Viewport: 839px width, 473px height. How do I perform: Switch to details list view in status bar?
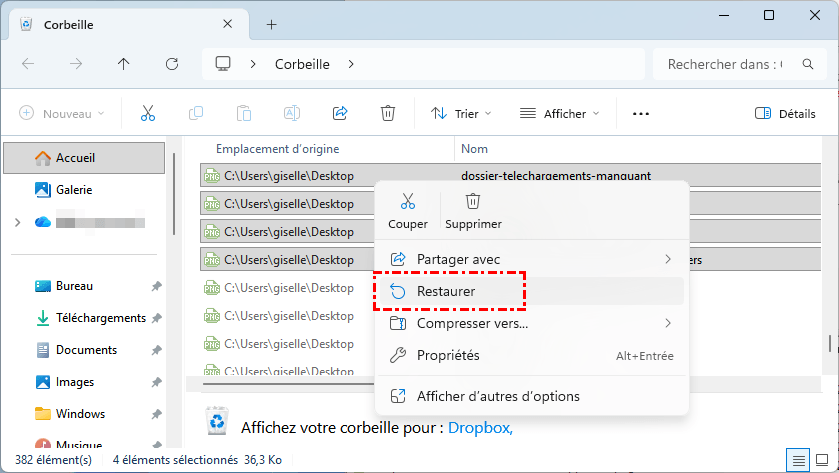pyautogui.click(x=798, y=460)
